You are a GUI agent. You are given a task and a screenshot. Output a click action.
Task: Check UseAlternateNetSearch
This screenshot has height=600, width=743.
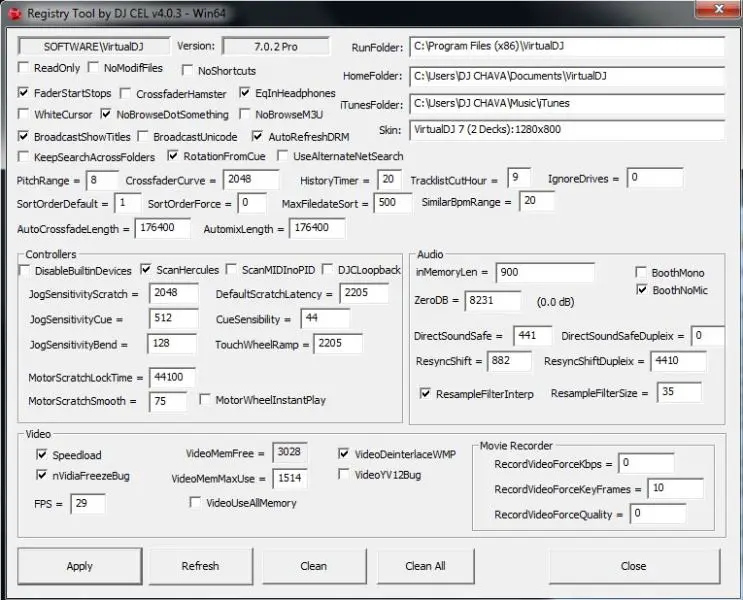[x=282, y=155]
